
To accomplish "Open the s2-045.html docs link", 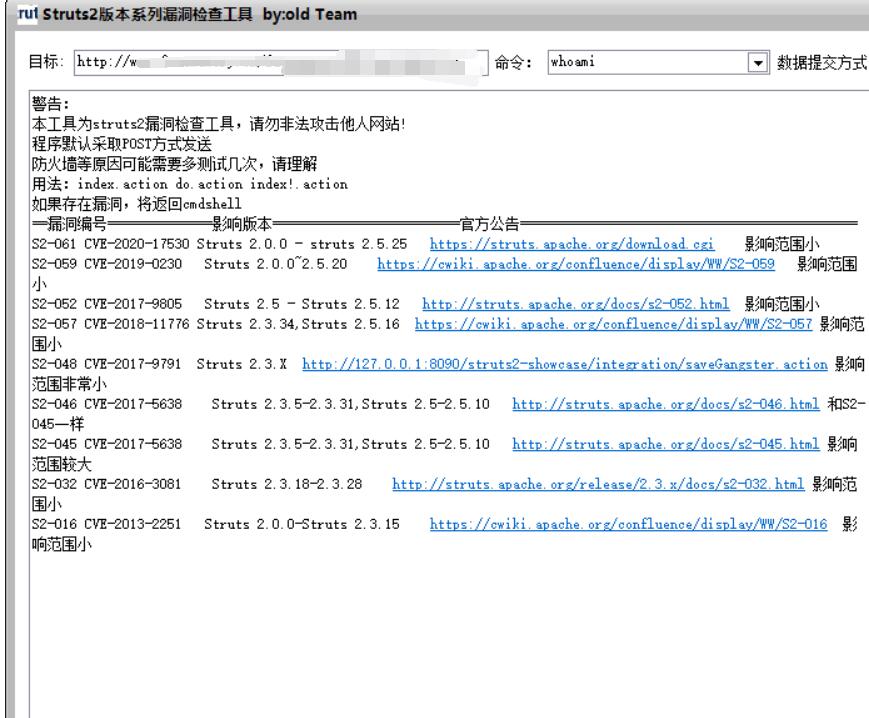I will click(x=666, y=444).
